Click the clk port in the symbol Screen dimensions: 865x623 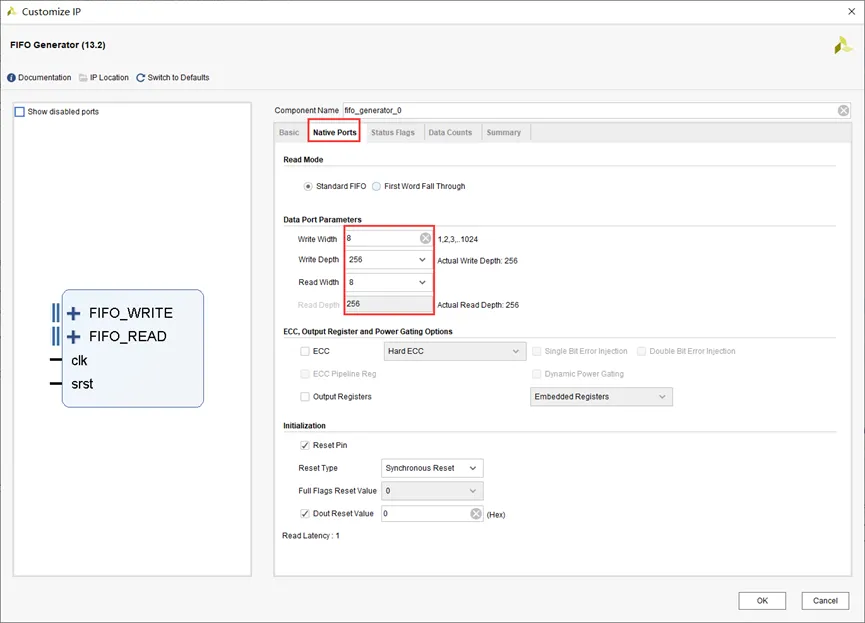(79, 361)
